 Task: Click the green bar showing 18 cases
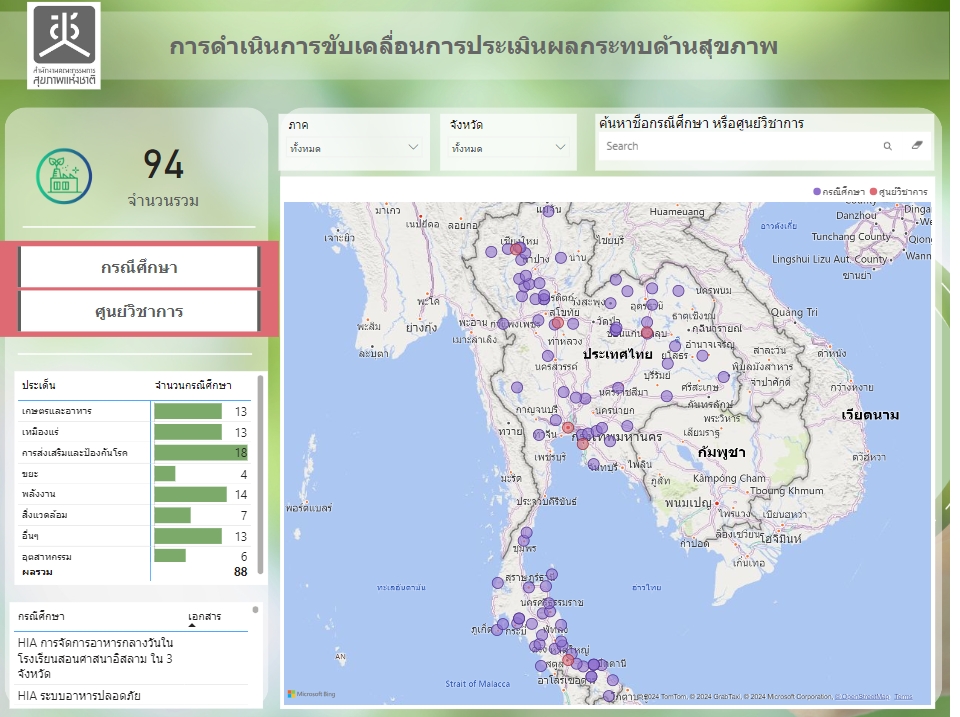tap(201, 453)
